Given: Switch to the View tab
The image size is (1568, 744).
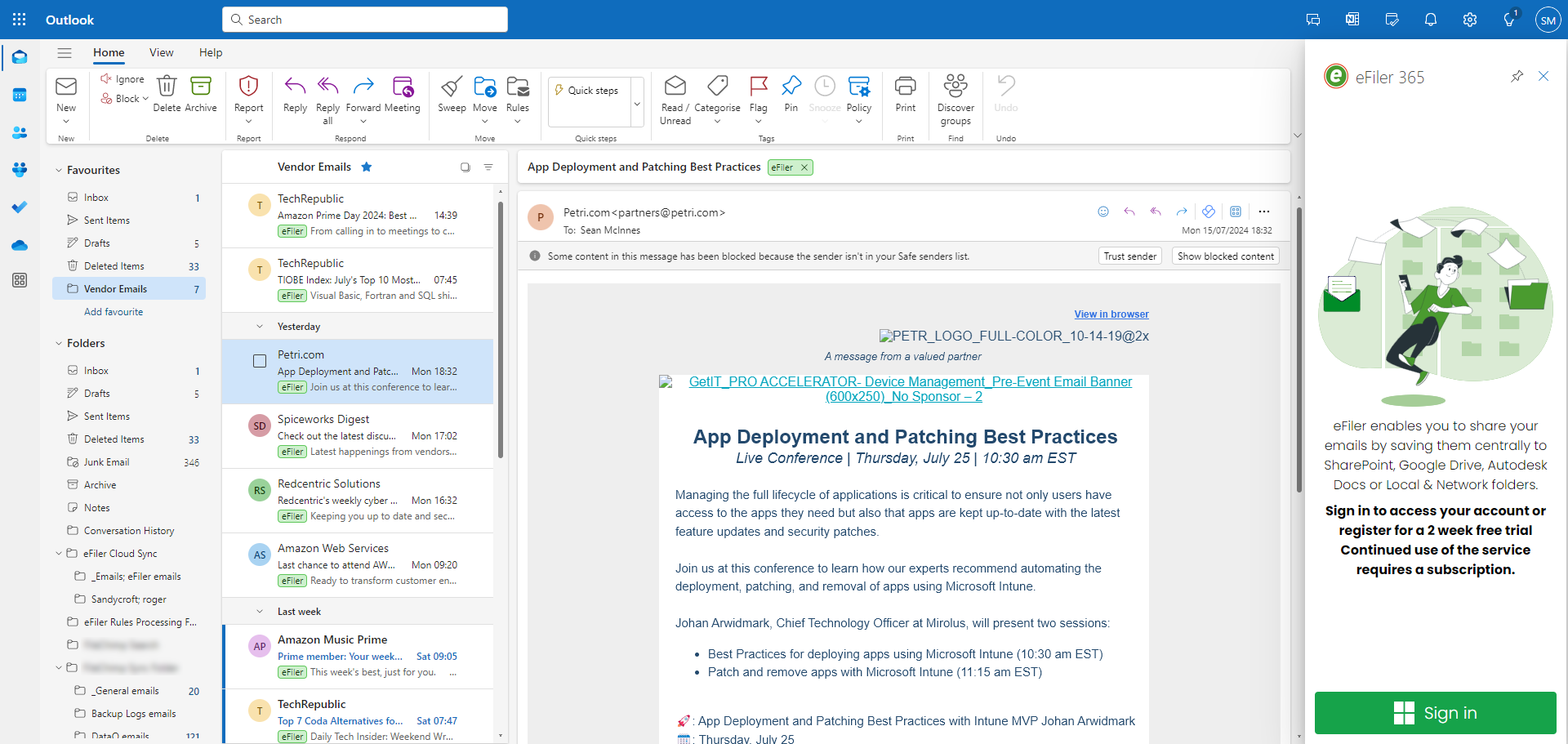Looking at the screenshot, I should point(161,53).
